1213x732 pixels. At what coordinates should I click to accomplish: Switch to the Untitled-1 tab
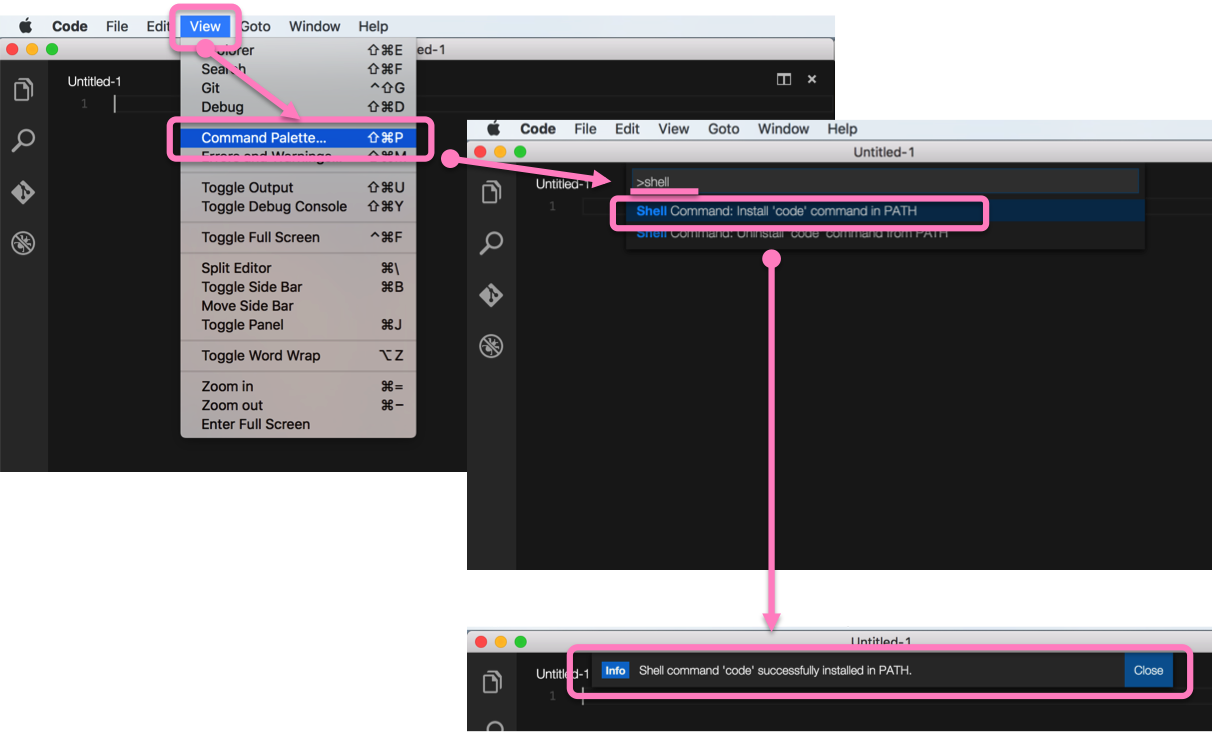94,80
